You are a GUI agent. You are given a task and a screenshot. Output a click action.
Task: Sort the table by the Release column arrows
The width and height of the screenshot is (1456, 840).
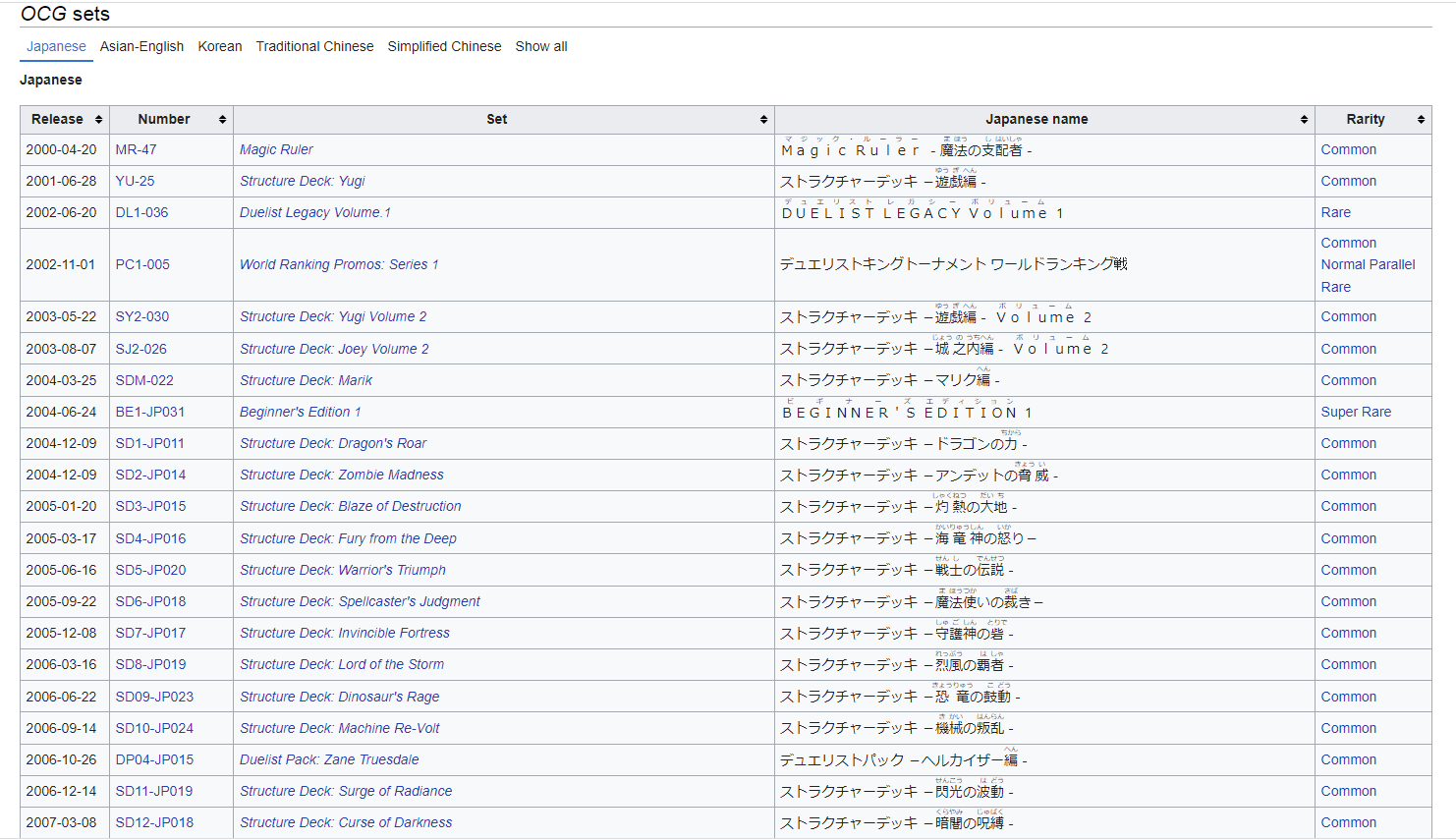pyautogui.click(x=98, y=119)
